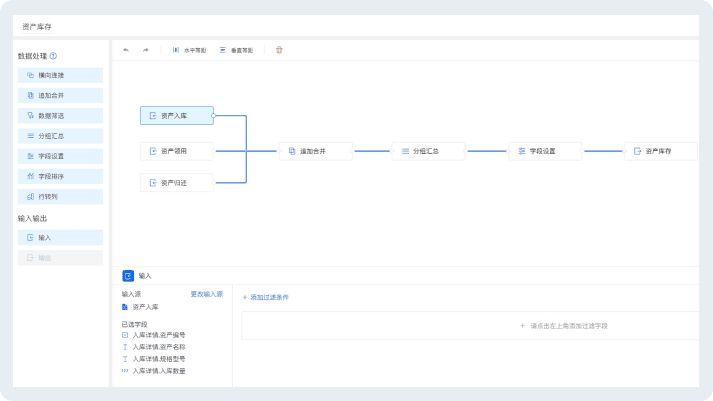Click the help icon beside 数据处理

click(x=53, y=56)
